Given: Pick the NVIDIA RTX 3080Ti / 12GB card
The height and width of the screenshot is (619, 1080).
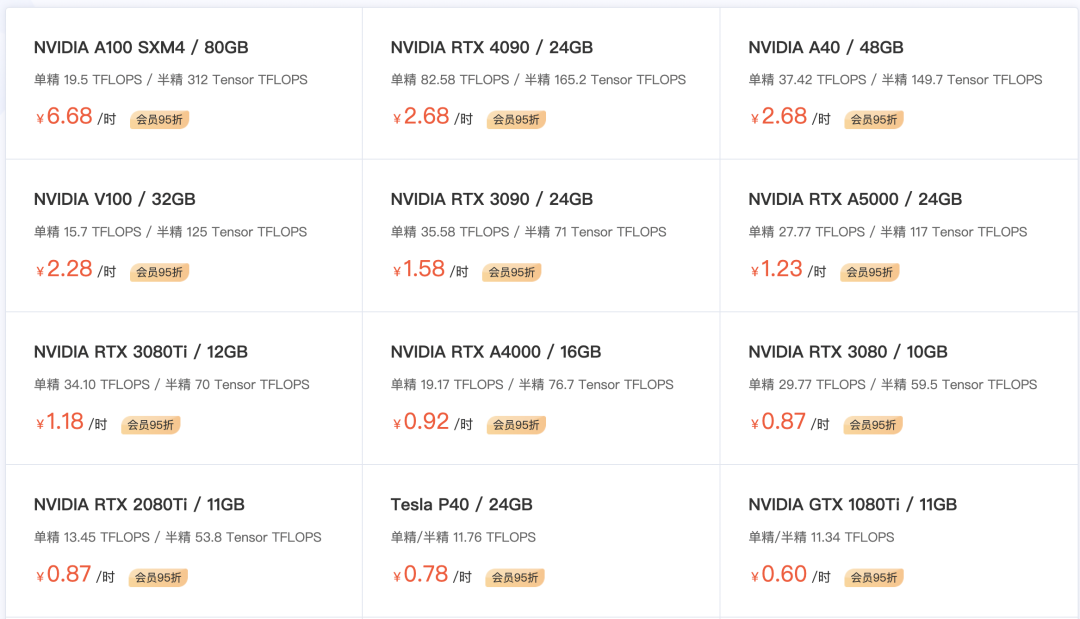Looking at the screenshot, I should [x=141, y=352].
